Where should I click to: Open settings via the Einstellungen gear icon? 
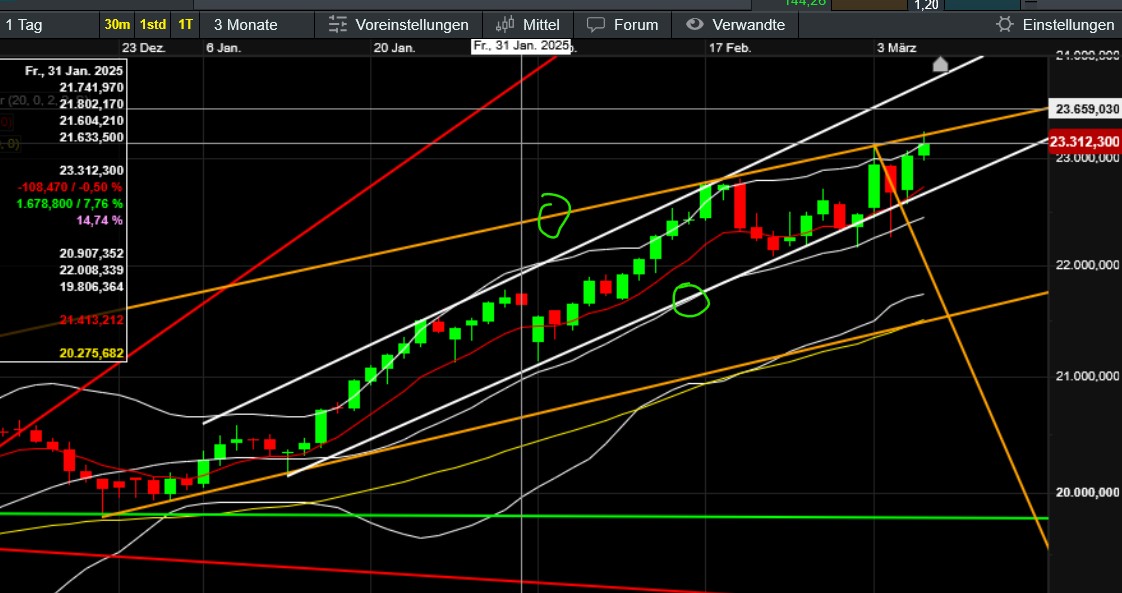[1004, 24]
